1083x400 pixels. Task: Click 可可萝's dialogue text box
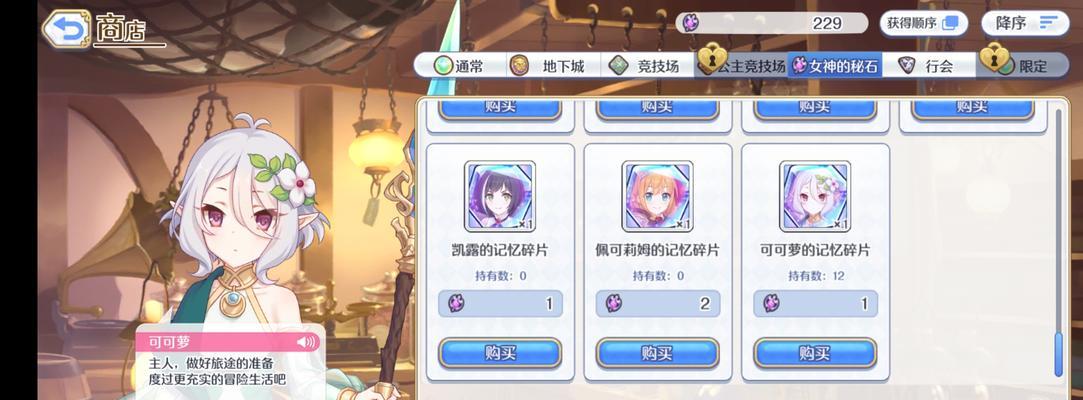coord(228,361)
